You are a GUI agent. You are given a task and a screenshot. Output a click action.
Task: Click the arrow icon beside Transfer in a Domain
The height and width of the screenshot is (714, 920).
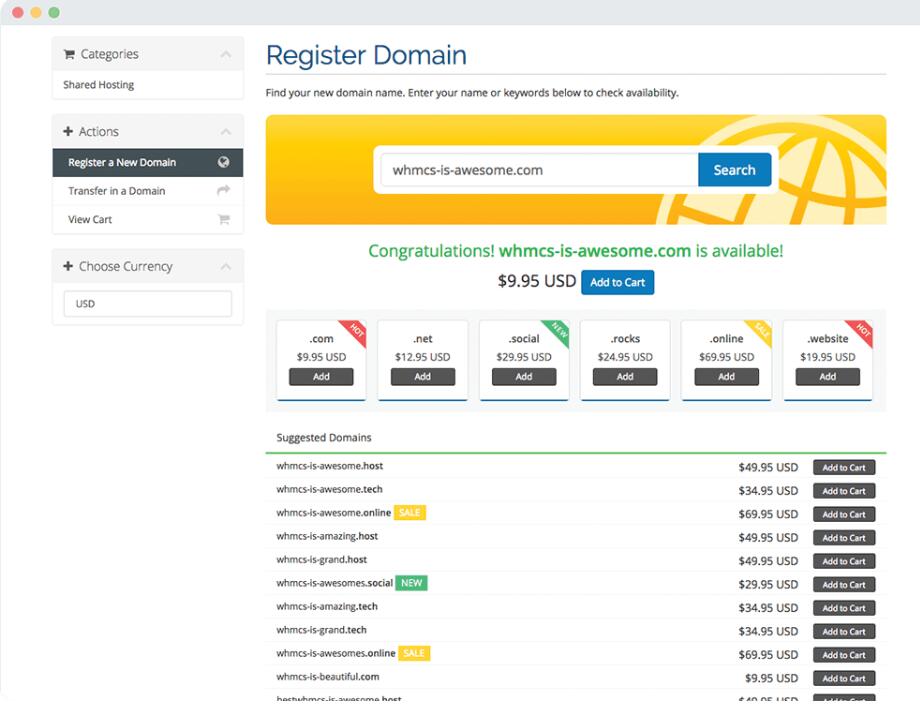pos(223,191)
